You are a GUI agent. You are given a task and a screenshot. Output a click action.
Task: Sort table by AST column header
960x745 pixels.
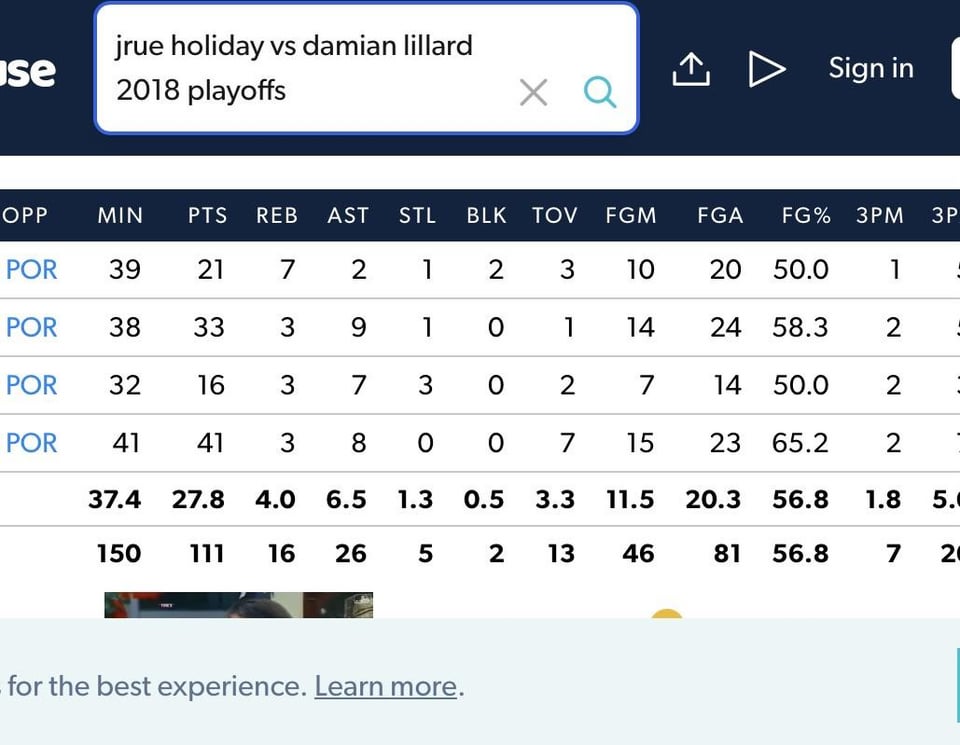click(348, 215)
